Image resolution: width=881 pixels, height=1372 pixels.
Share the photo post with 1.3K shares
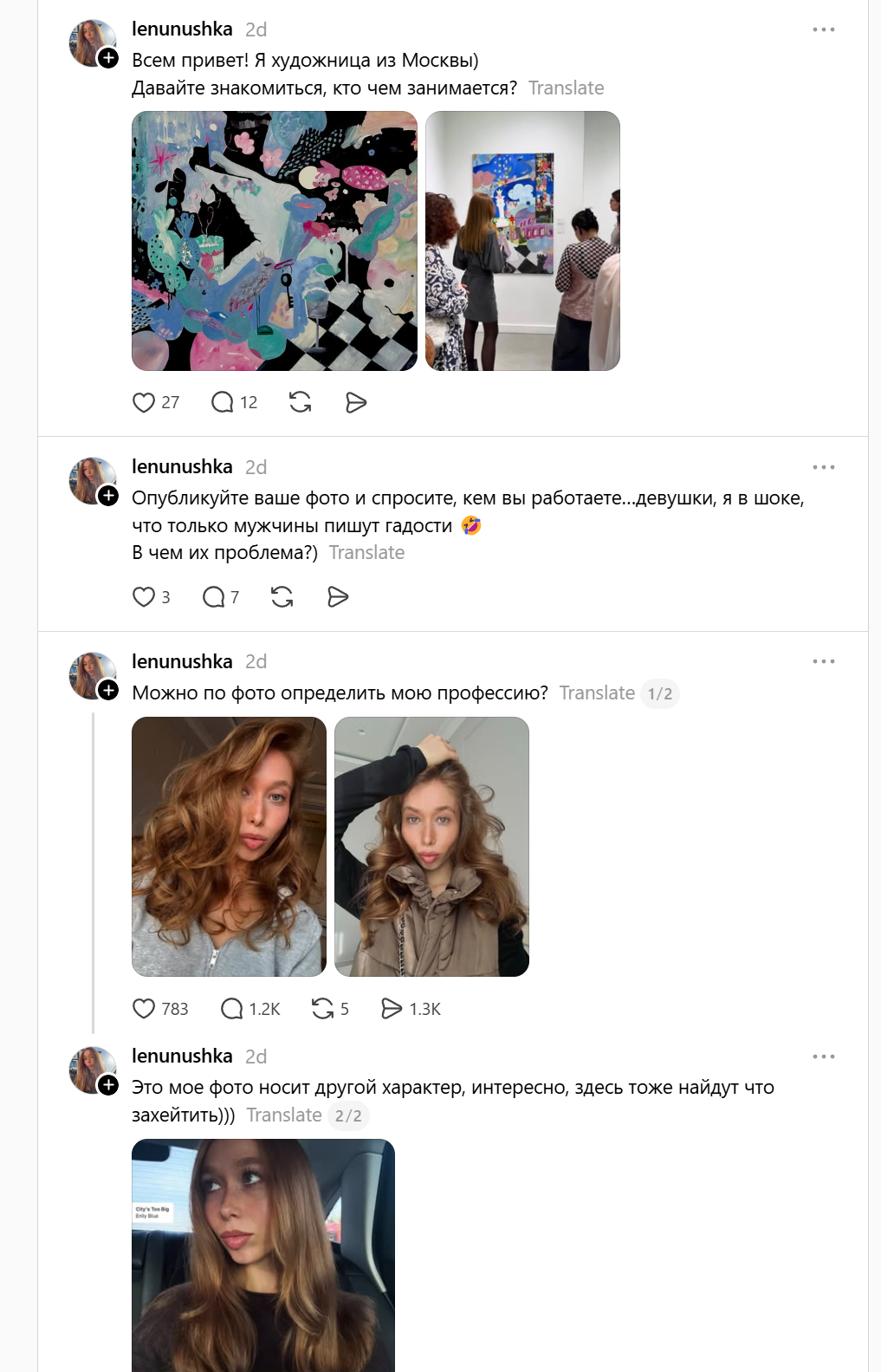(x=392, y=1009)
